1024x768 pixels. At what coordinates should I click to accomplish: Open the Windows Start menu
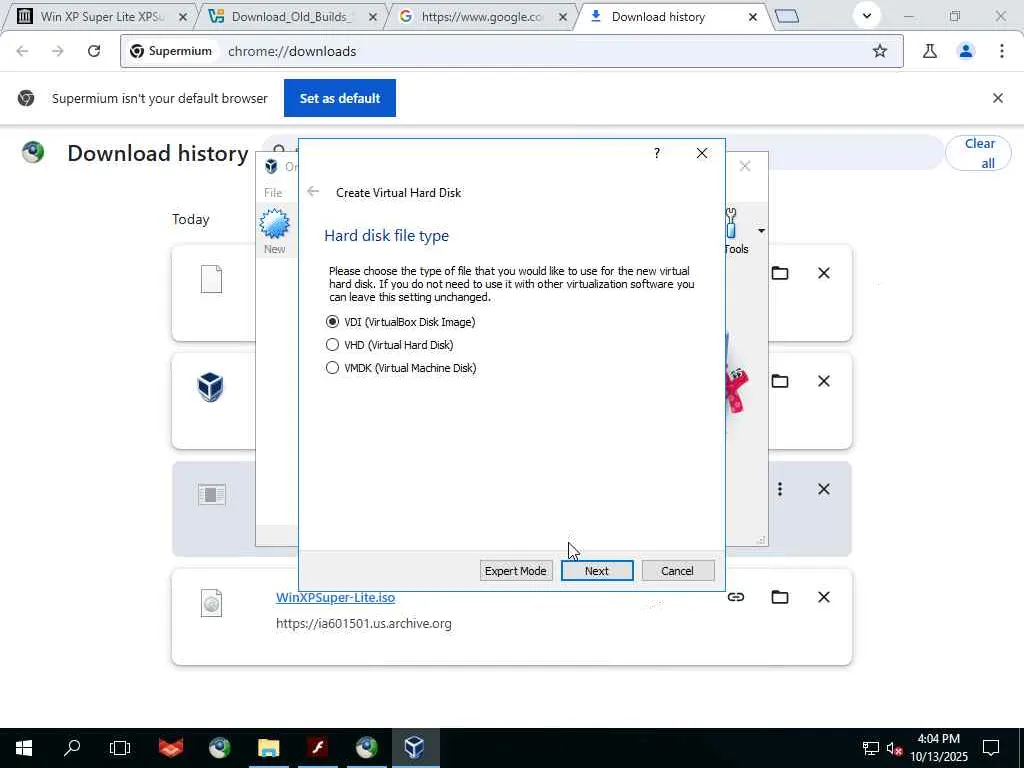24,748
